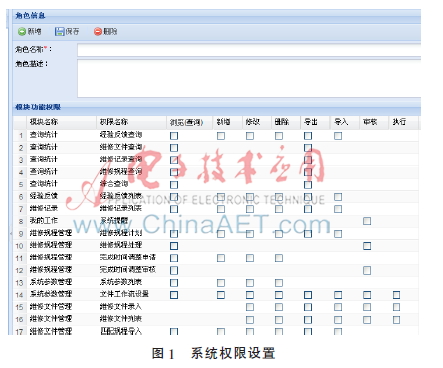Focus the 角色名称 input field
The image size is (443, 368).
tap(249, 50)
